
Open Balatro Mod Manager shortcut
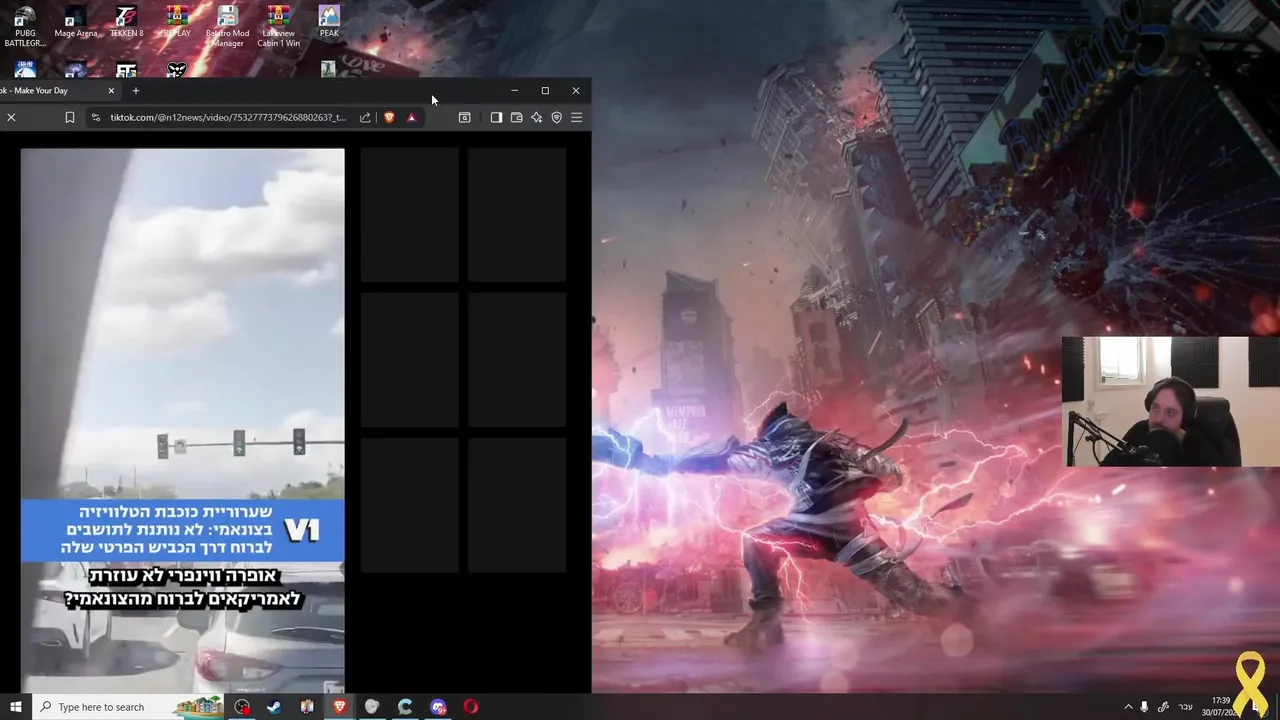pyautogui.click(x=227, y=27)
